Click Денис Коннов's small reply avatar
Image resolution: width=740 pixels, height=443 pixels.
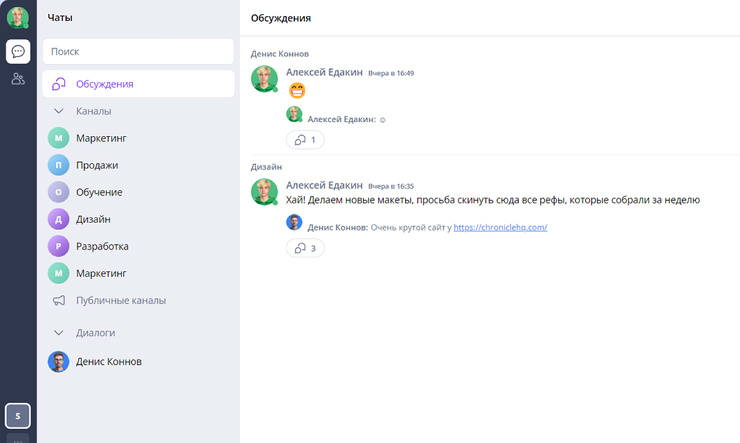(x=294, y=222)
